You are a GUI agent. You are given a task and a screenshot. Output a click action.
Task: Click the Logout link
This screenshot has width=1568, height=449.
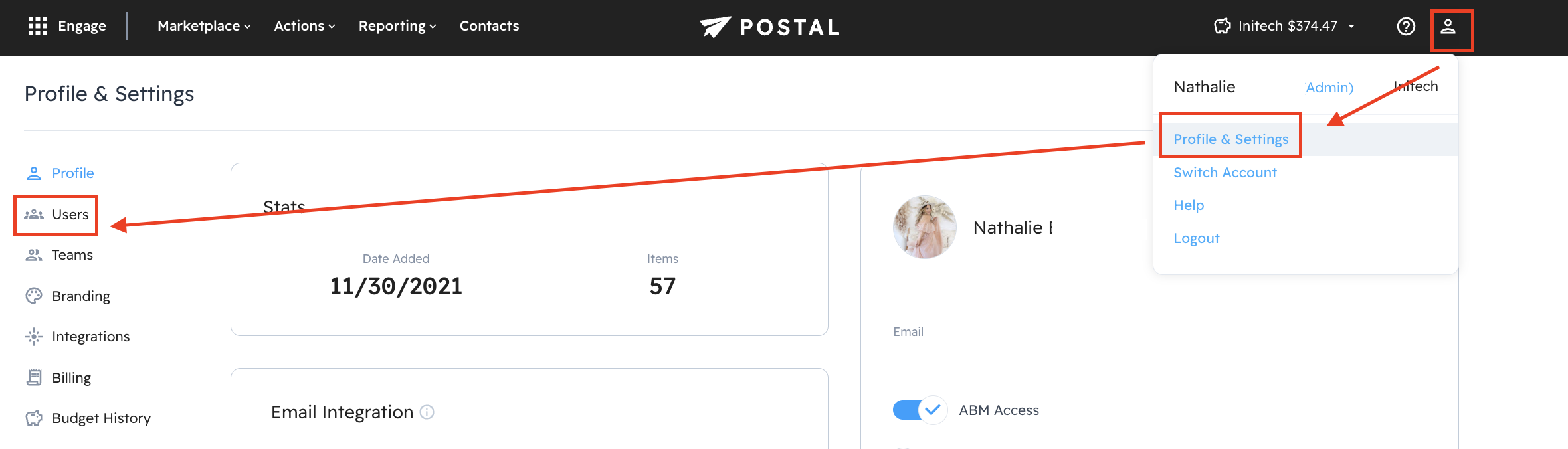coord(1196,238)
